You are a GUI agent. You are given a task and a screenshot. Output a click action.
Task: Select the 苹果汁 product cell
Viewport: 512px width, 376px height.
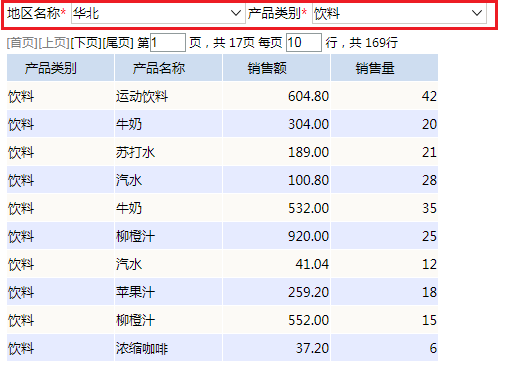point(168,292)
